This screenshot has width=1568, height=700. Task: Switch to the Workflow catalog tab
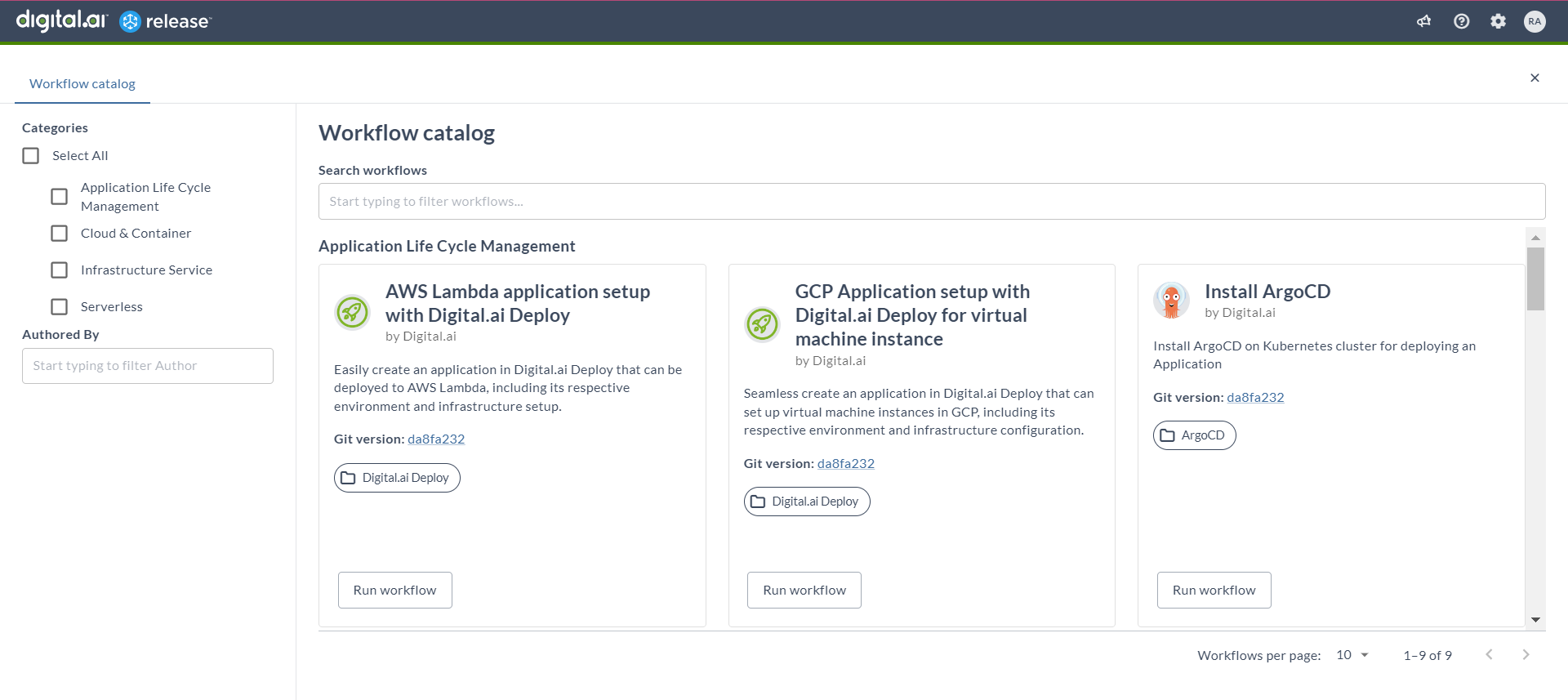(82, 84)
